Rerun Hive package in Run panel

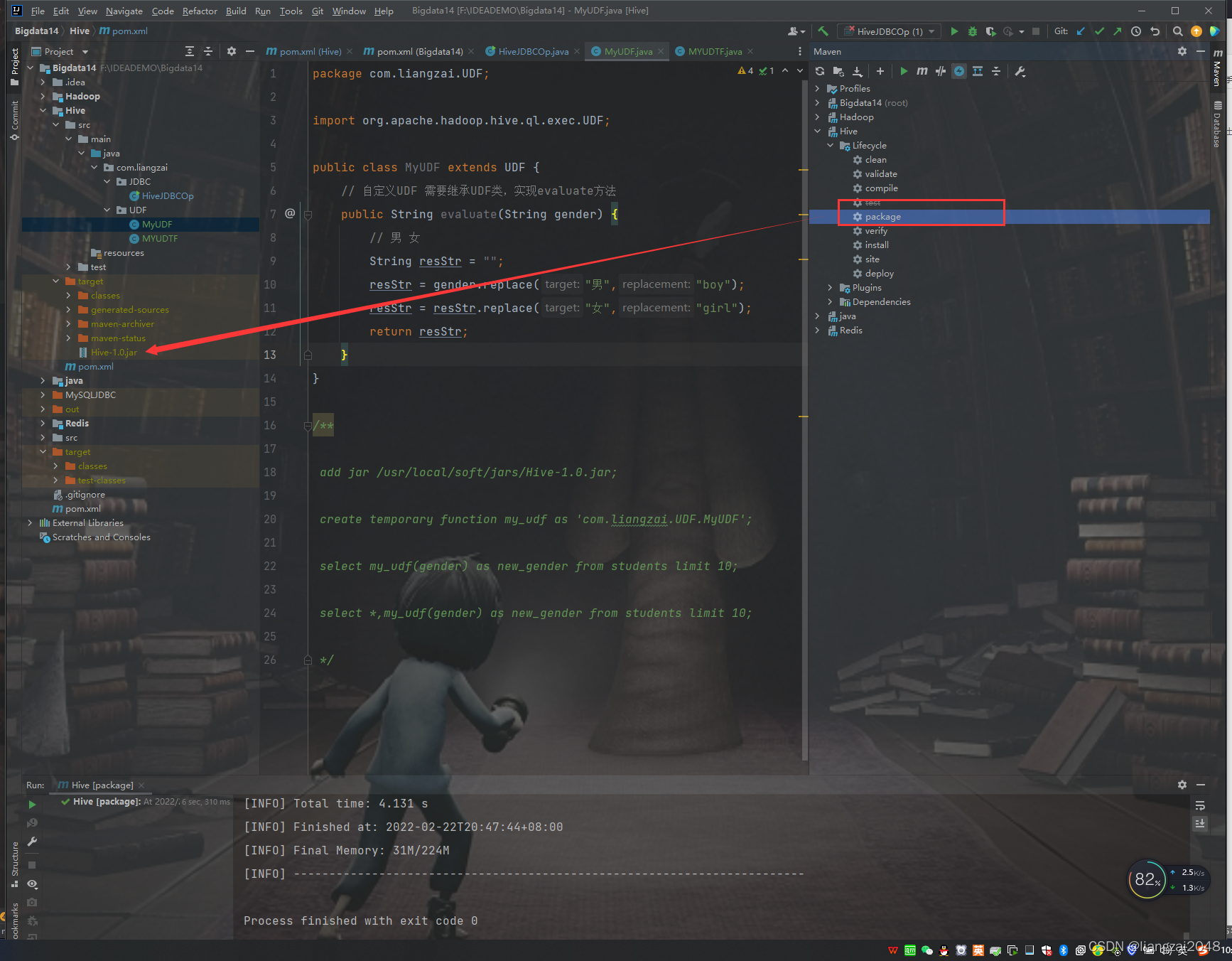tap(32, 805)
